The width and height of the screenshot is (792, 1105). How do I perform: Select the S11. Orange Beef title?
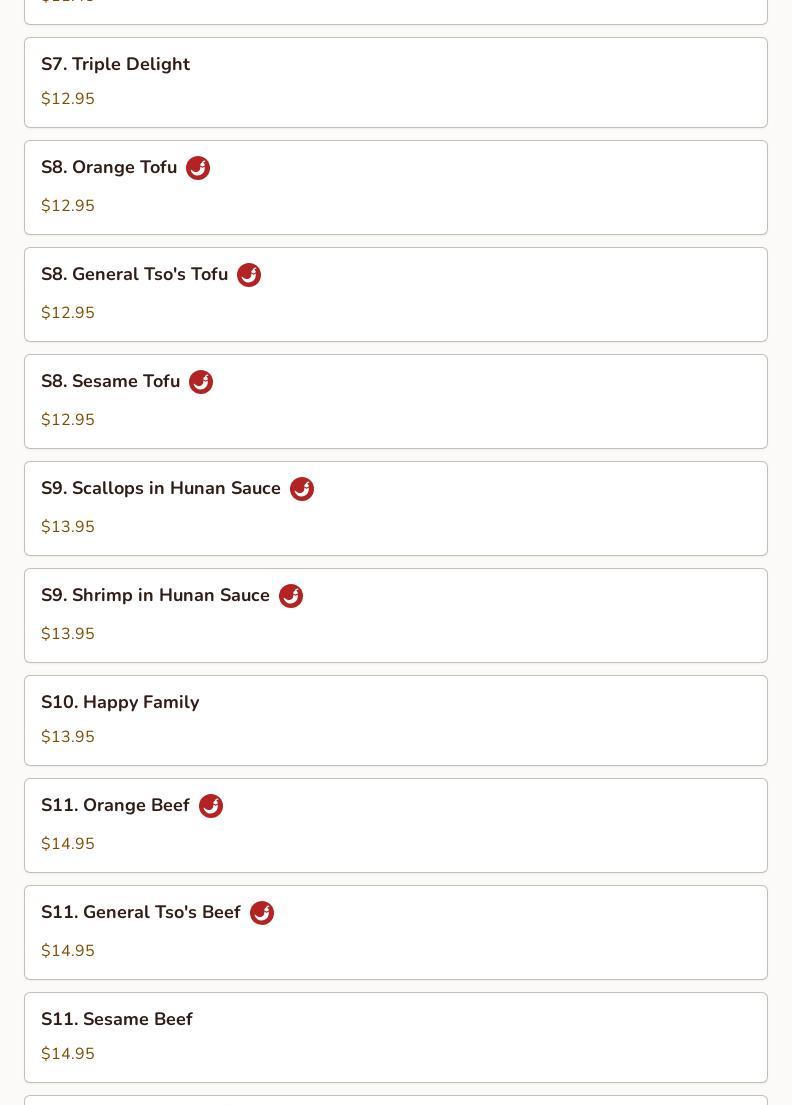(116, 805)
